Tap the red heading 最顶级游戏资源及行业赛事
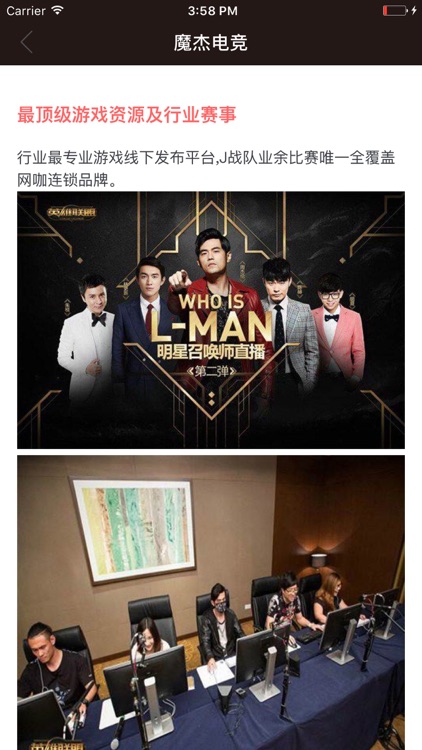The image size is (422, 750). click(127, 115)
